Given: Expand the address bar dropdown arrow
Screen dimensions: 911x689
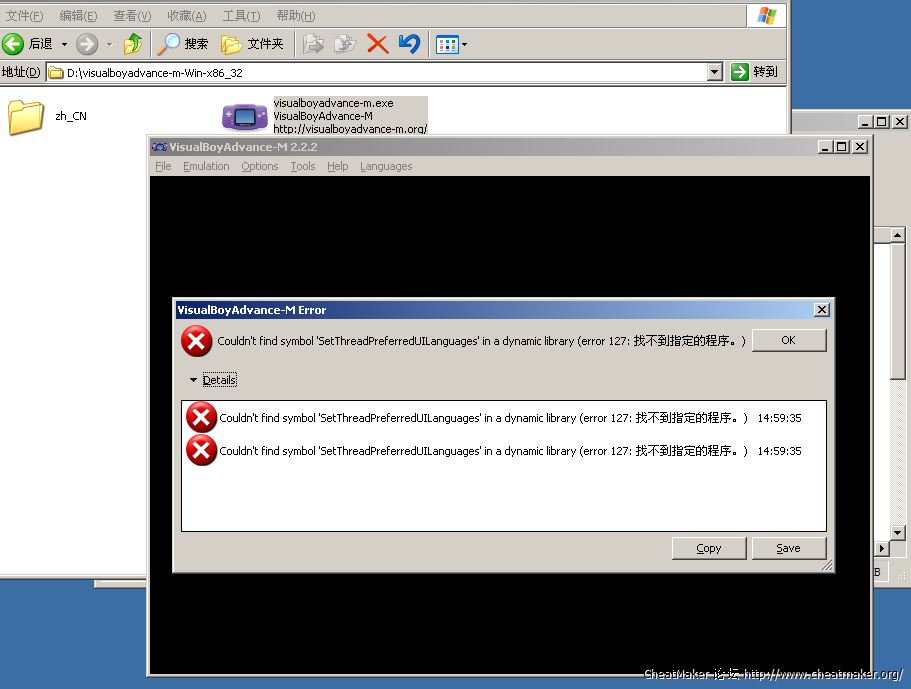Looking at the screenshot, I should tap(714, 72).
